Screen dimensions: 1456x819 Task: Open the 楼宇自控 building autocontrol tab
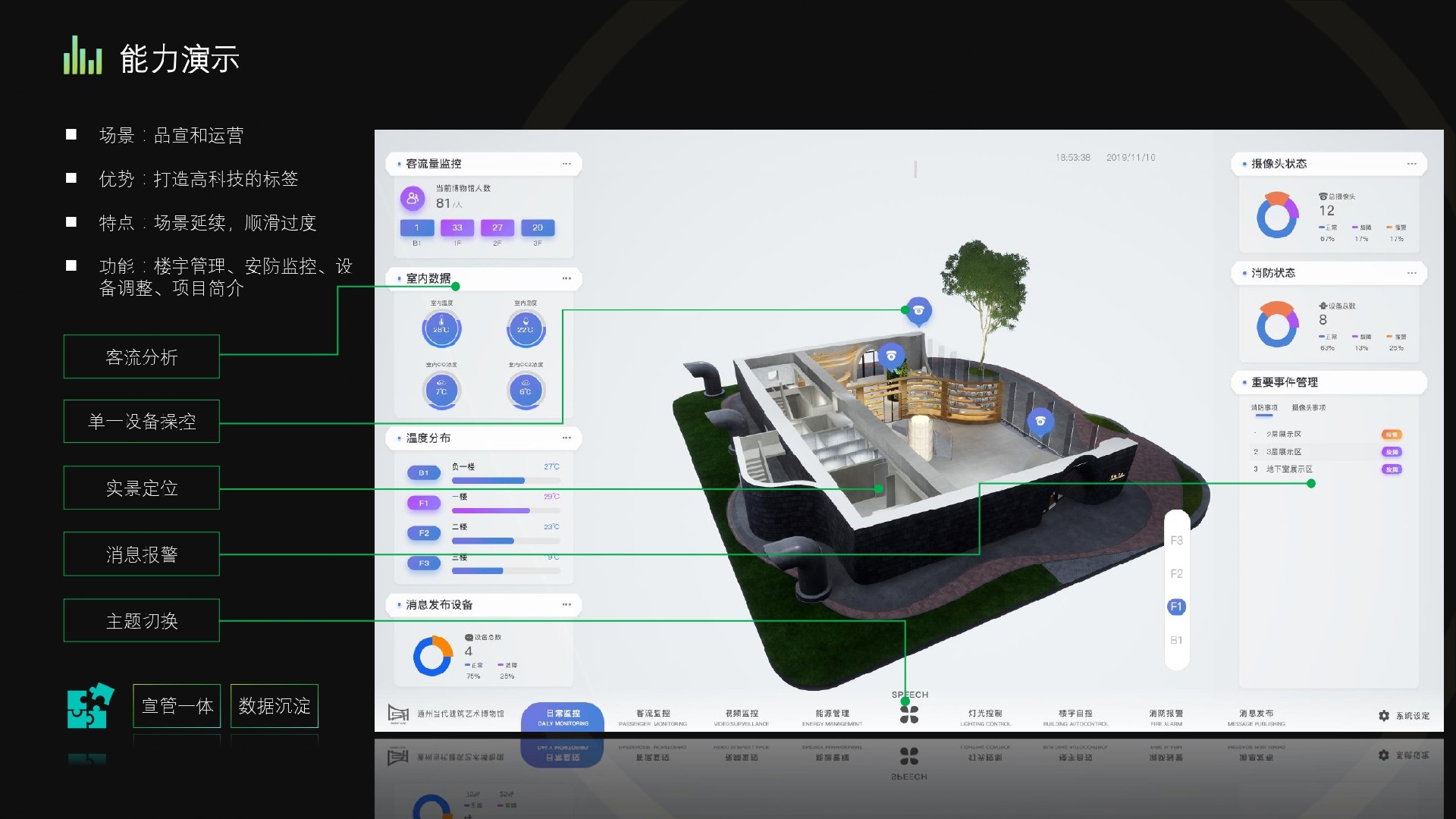coord(1075,717)
